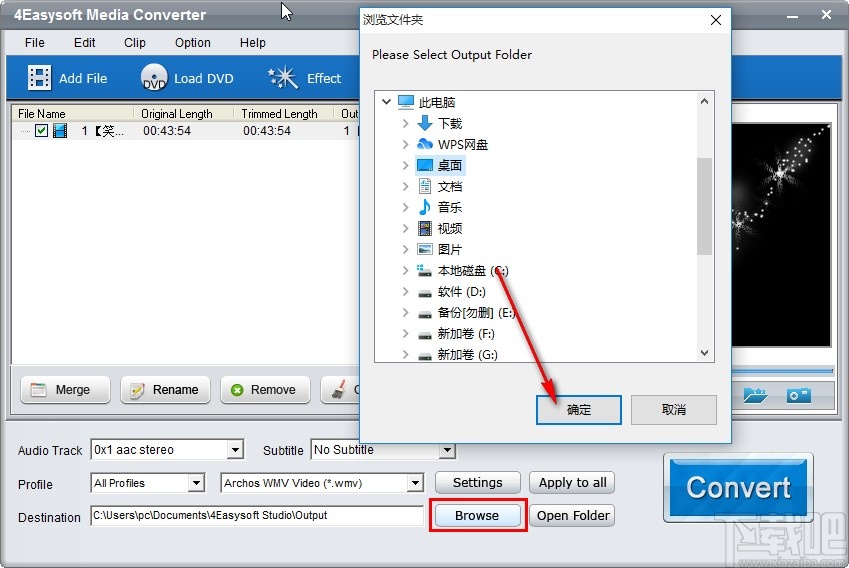This screenshot has height=568, width=849.
Task: Click the Load DVD disc icon
Action: click(154, 78)
